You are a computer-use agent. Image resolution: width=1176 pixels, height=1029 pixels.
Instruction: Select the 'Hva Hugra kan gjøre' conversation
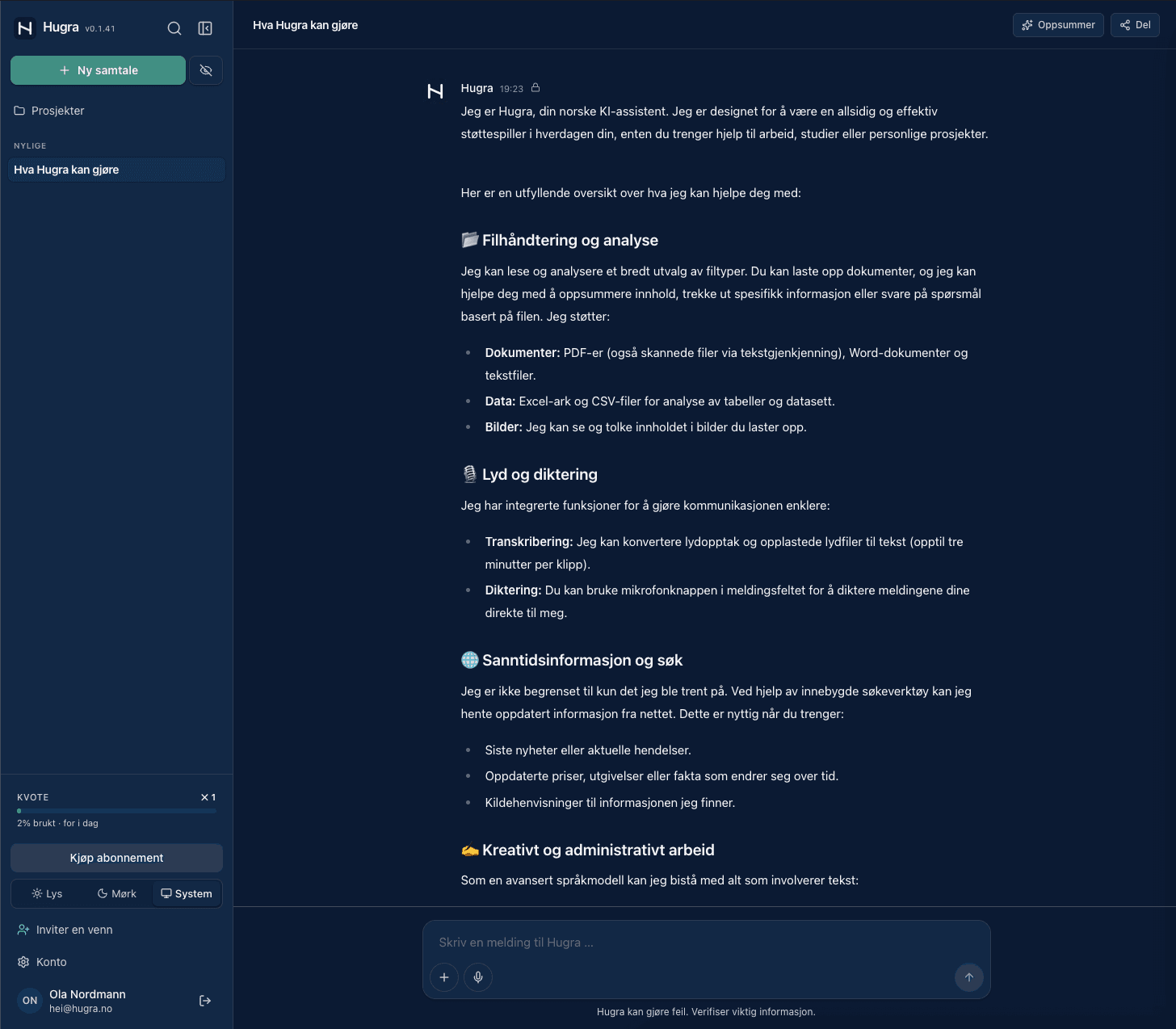[x=116, y=170]
